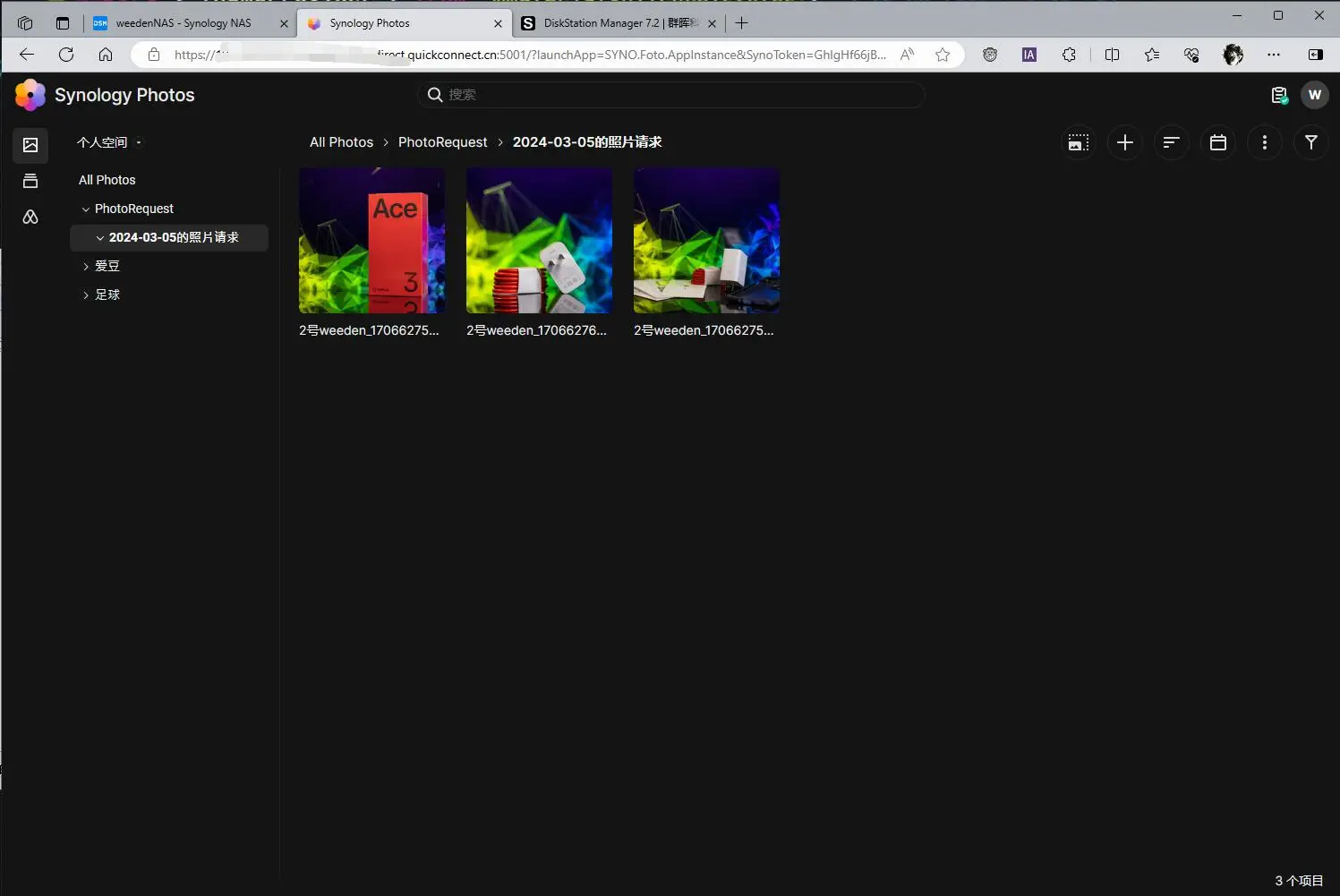
Task: Go back with the browser back arrow
Action: click(27, 55)
